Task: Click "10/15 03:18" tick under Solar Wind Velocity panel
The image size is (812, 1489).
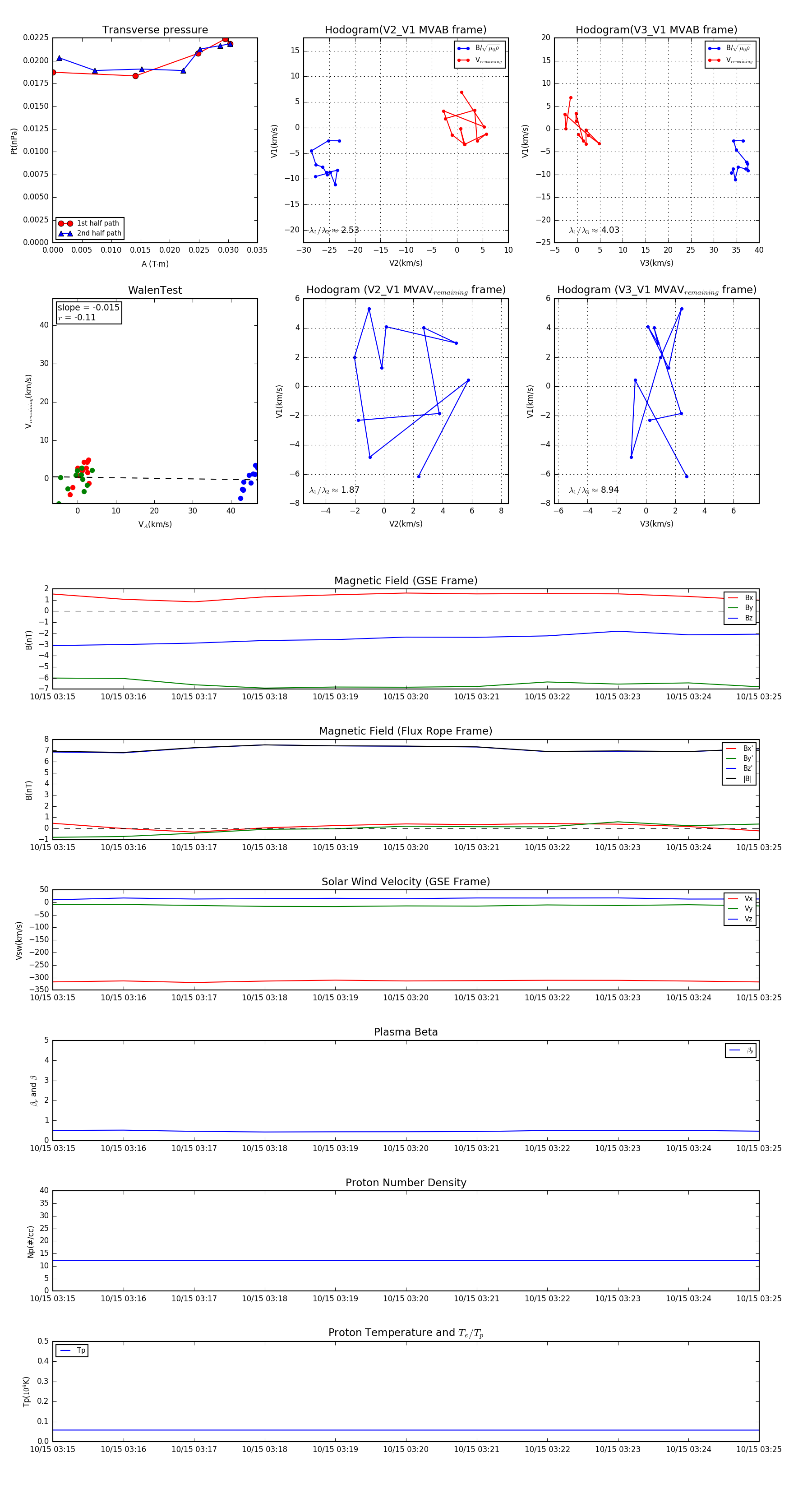Action: pyautogui.click(x=265, y=998)
